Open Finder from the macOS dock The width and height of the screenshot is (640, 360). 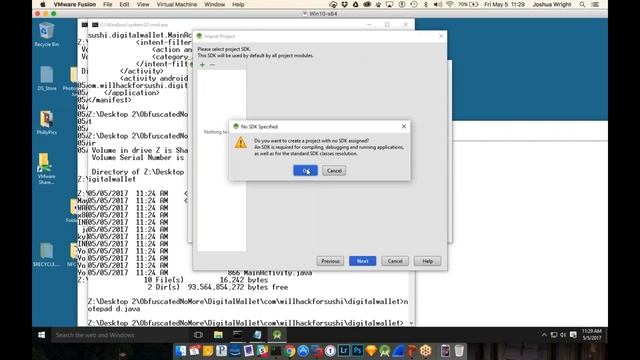[x=181, y=351]
